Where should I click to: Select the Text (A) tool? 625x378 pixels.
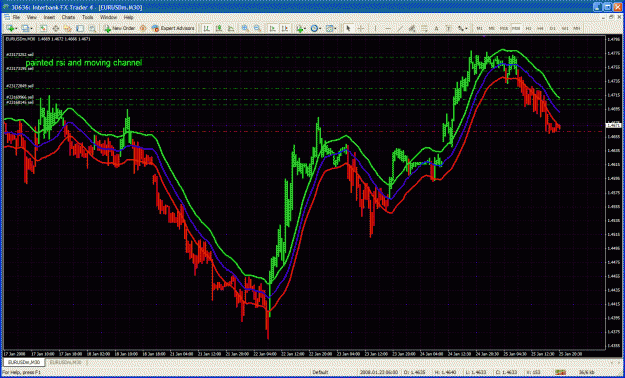pyautogui.click(x=436, y=28)
